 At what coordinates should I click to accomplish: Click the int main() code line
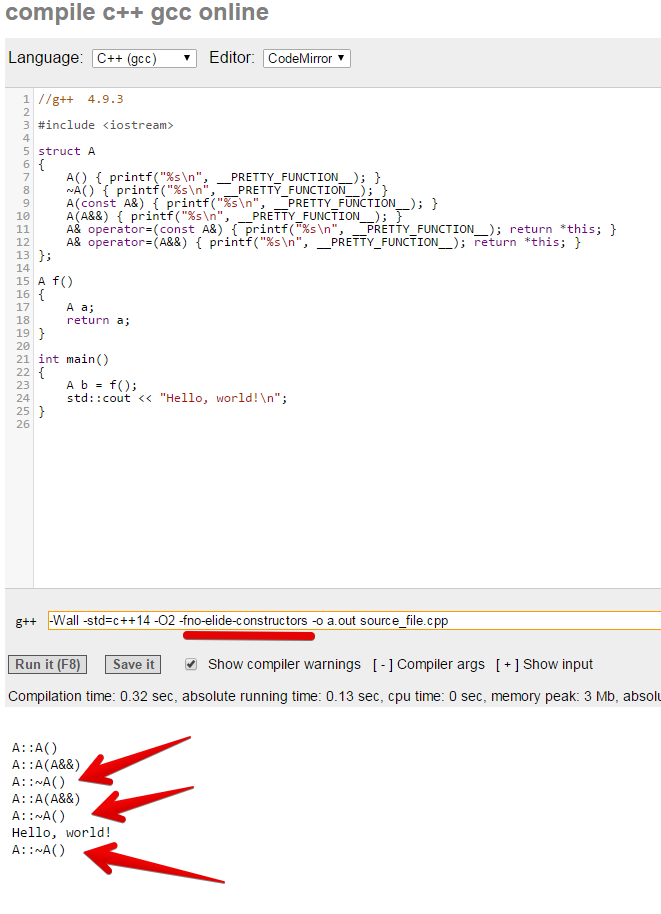tap(73, 359)
